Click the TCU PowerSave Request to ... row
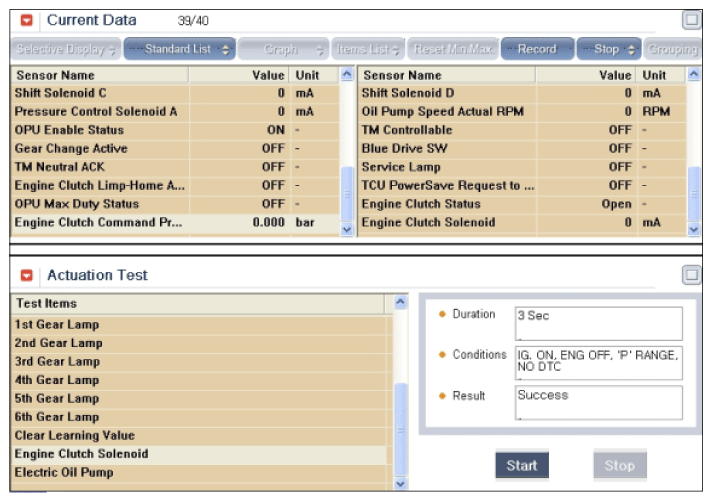Screen dimensions: 712x502 click(522, 186)
